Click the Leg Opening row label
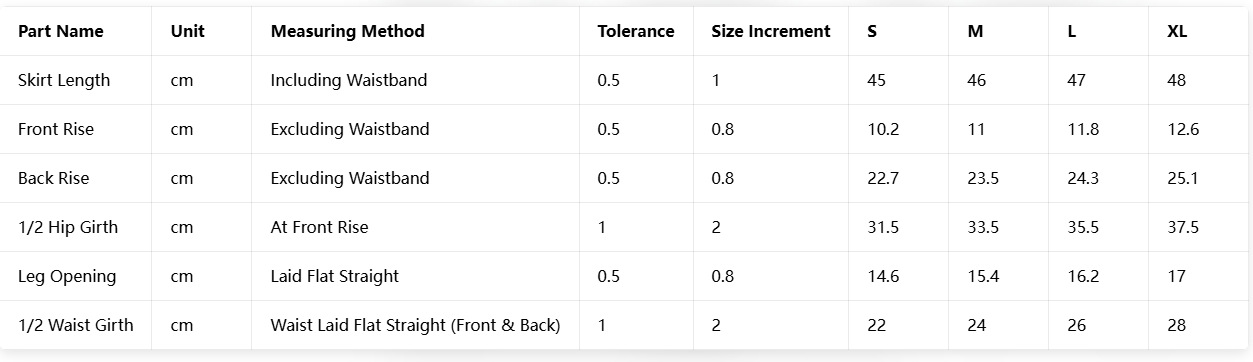Screen dimensions: 1253x362 coord(67,276)
